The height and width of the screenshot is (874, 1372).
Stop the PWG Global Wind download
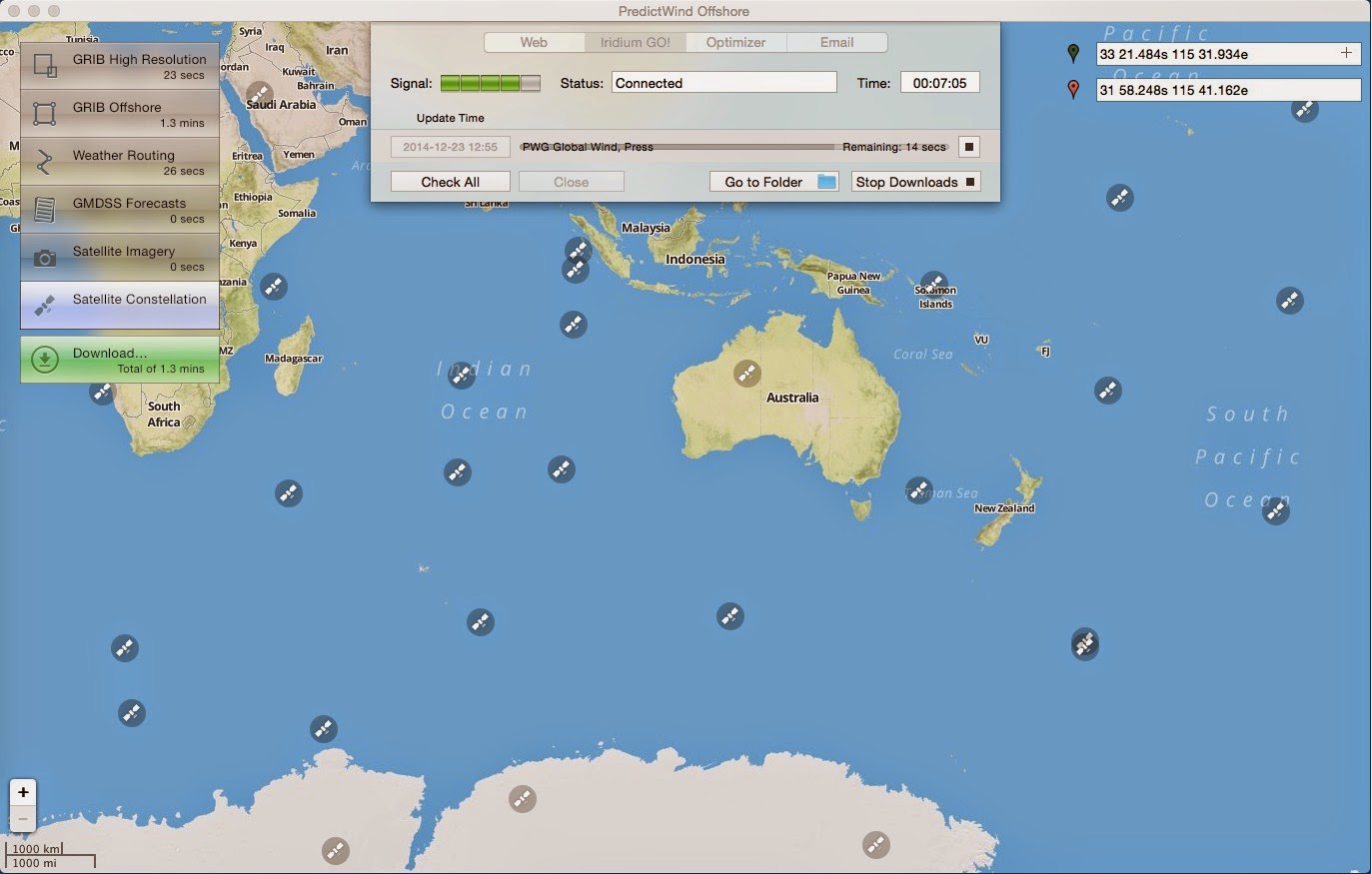(969, 147)
